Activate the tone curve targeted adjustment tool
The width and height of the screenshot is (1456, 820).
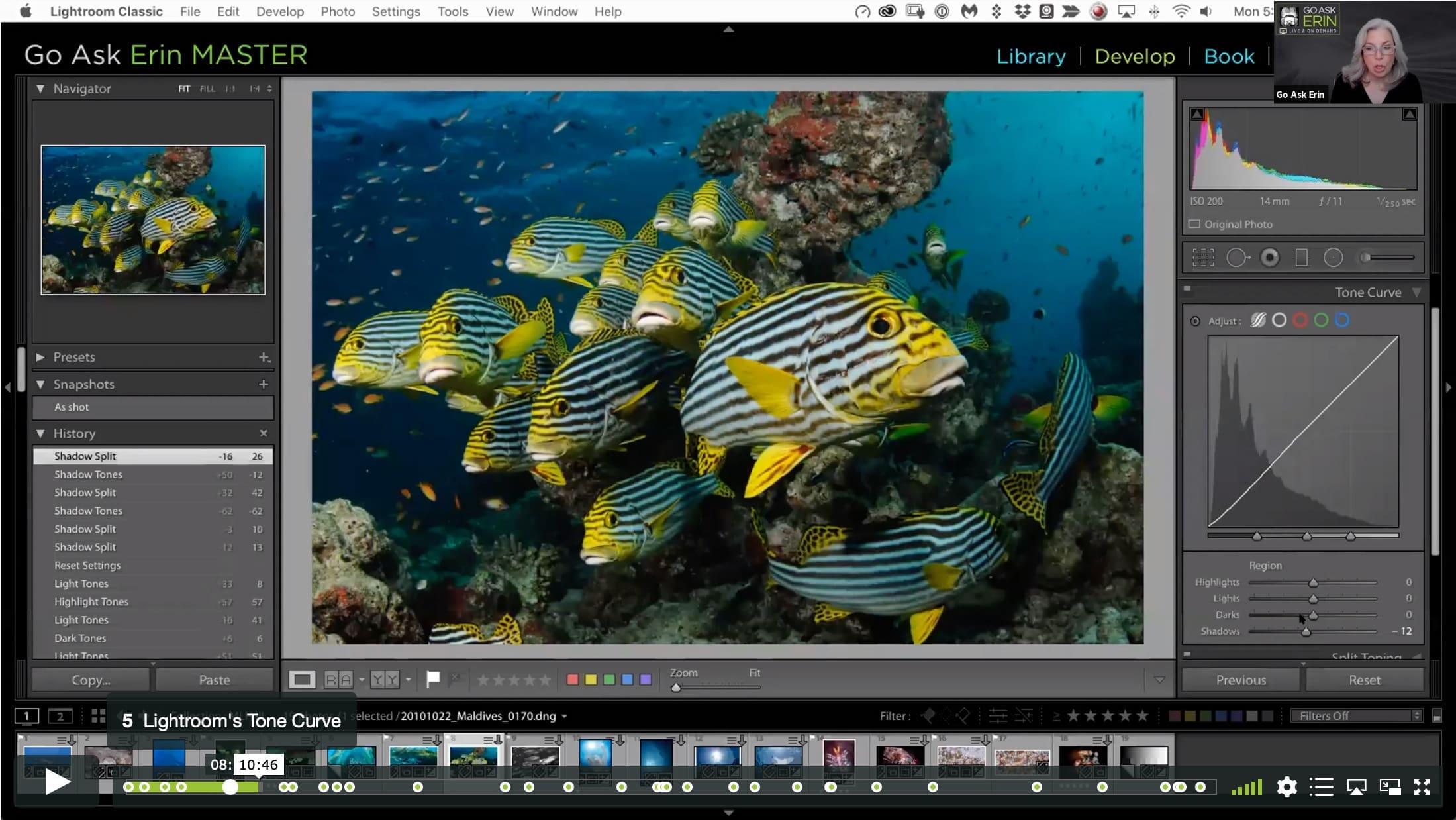[x=1195, y=321]
